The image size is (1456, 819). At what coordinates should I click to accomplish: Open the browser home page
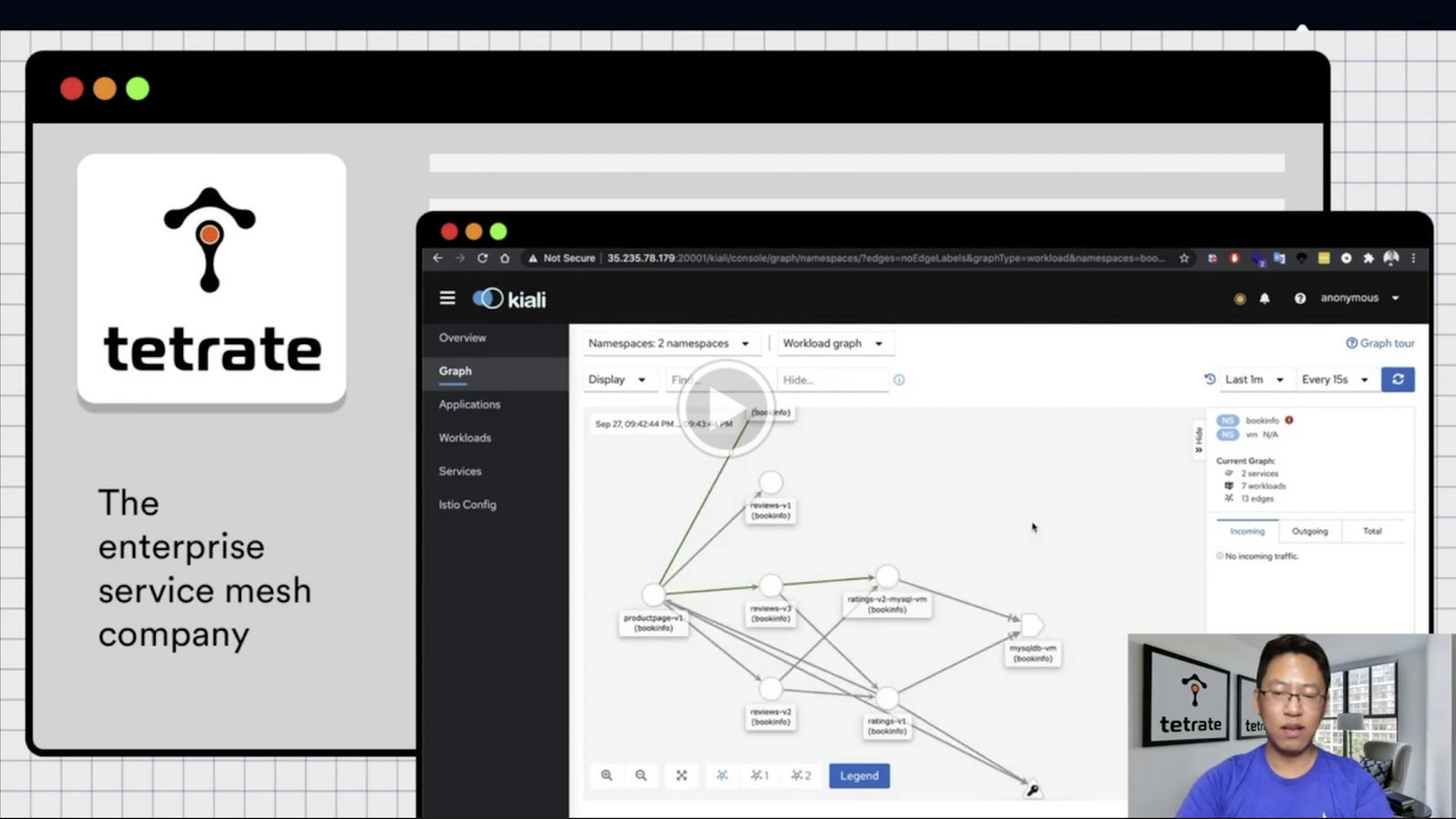504,258
